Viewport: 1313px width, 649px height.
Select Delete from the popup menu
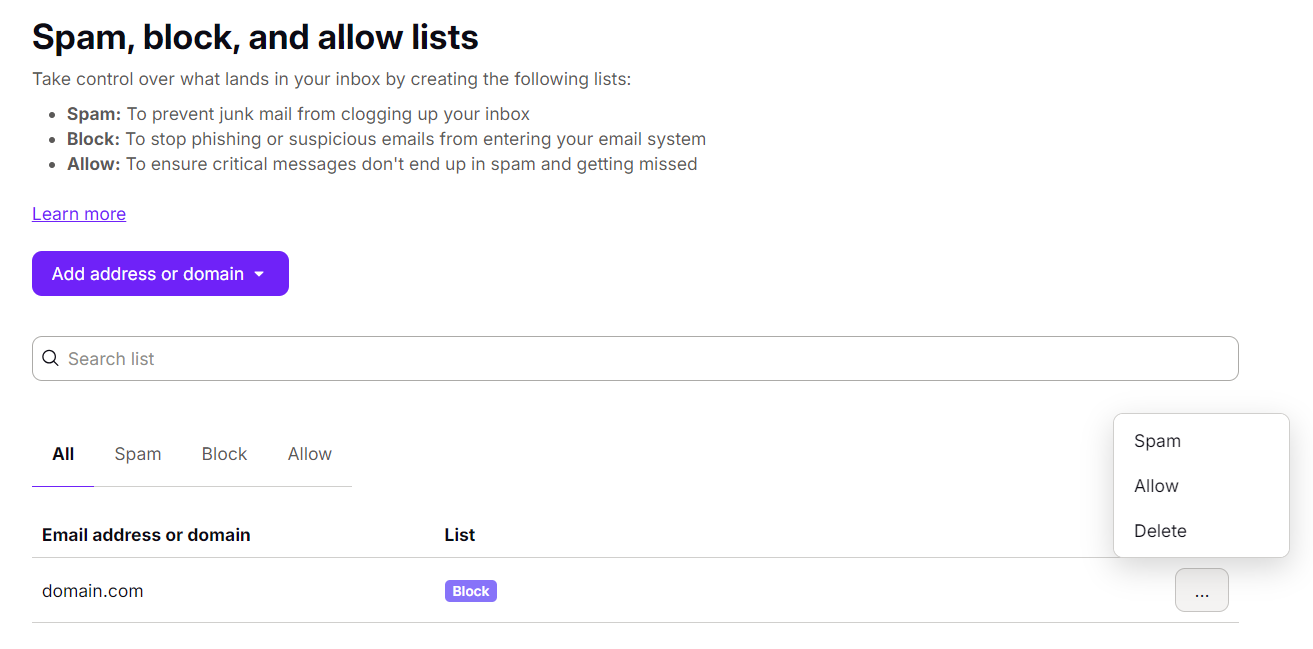click(1160, 531)
